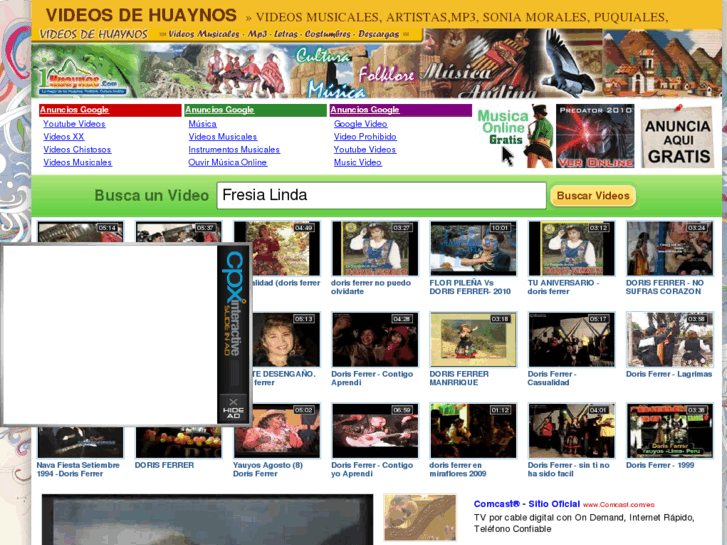Open the Ouvir Música Online link
The image size is (727, 545).
[227, 163]
